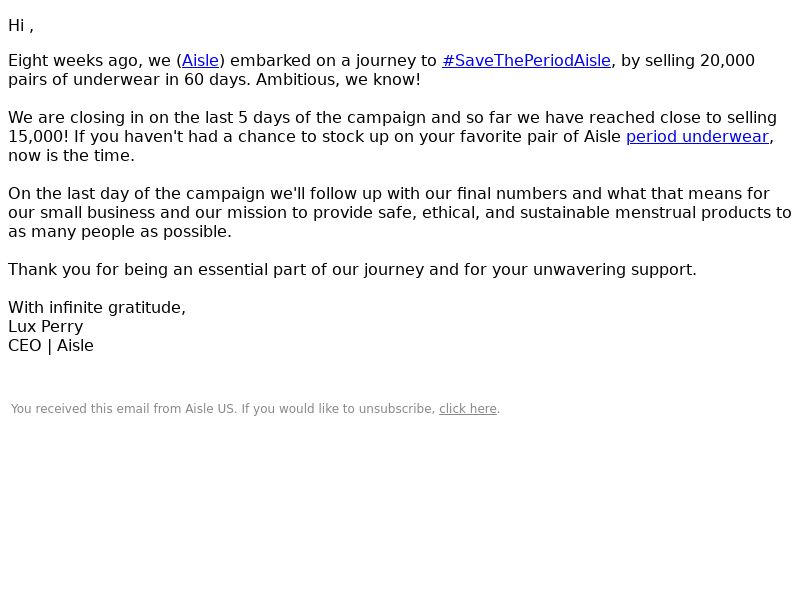Click 'as many people as possible.' text

[x=120, y=232]
